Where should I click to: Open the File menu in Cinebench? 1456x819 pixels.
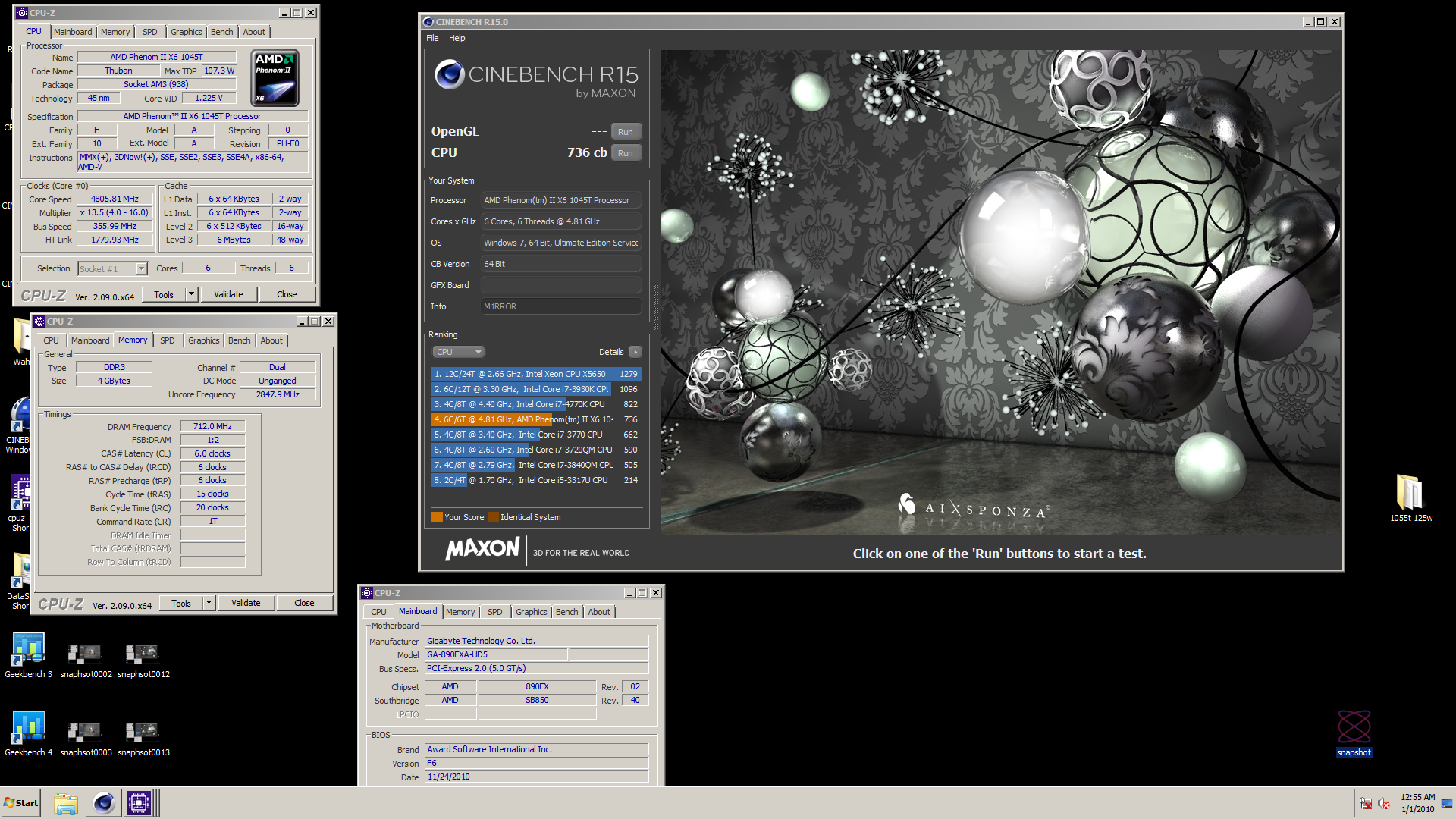pyautogui.click(x=432, y=38)
